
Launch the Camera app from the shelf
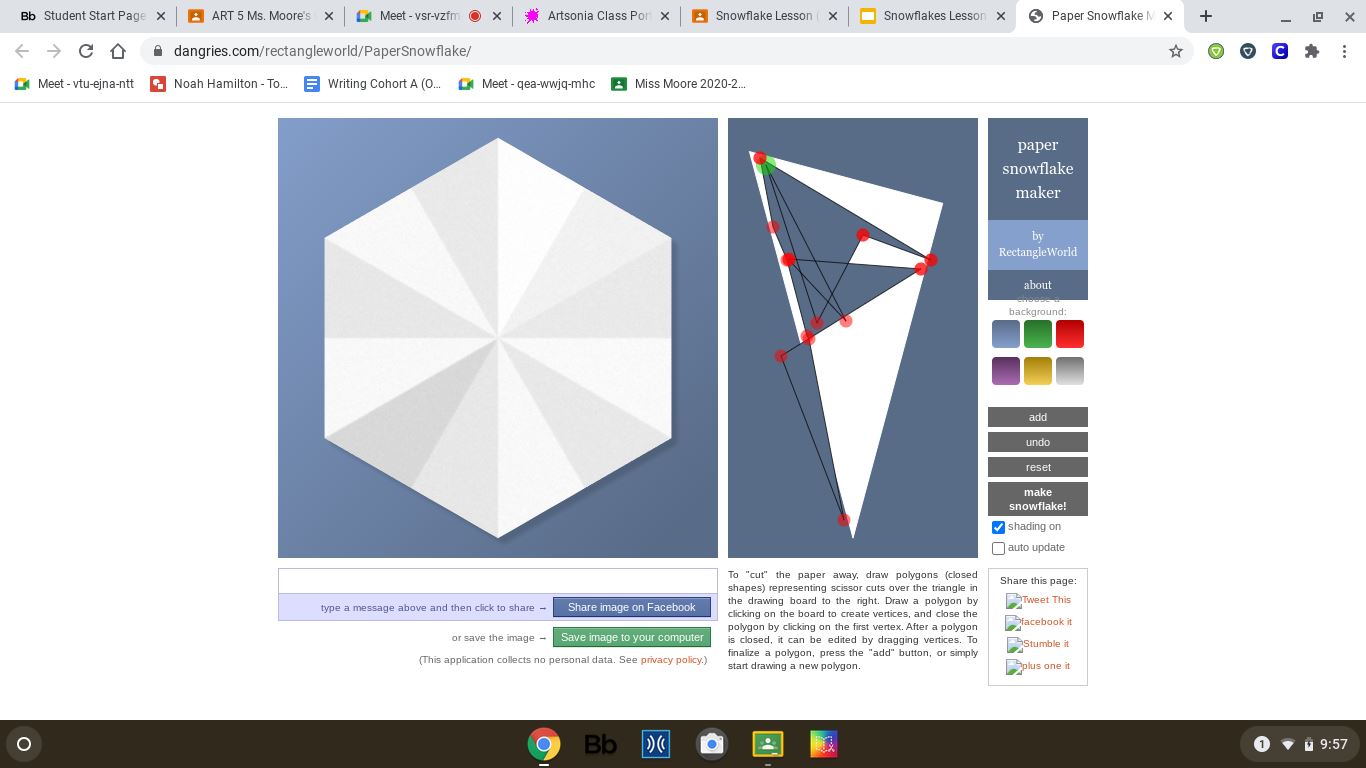click(x=711, y=744)
